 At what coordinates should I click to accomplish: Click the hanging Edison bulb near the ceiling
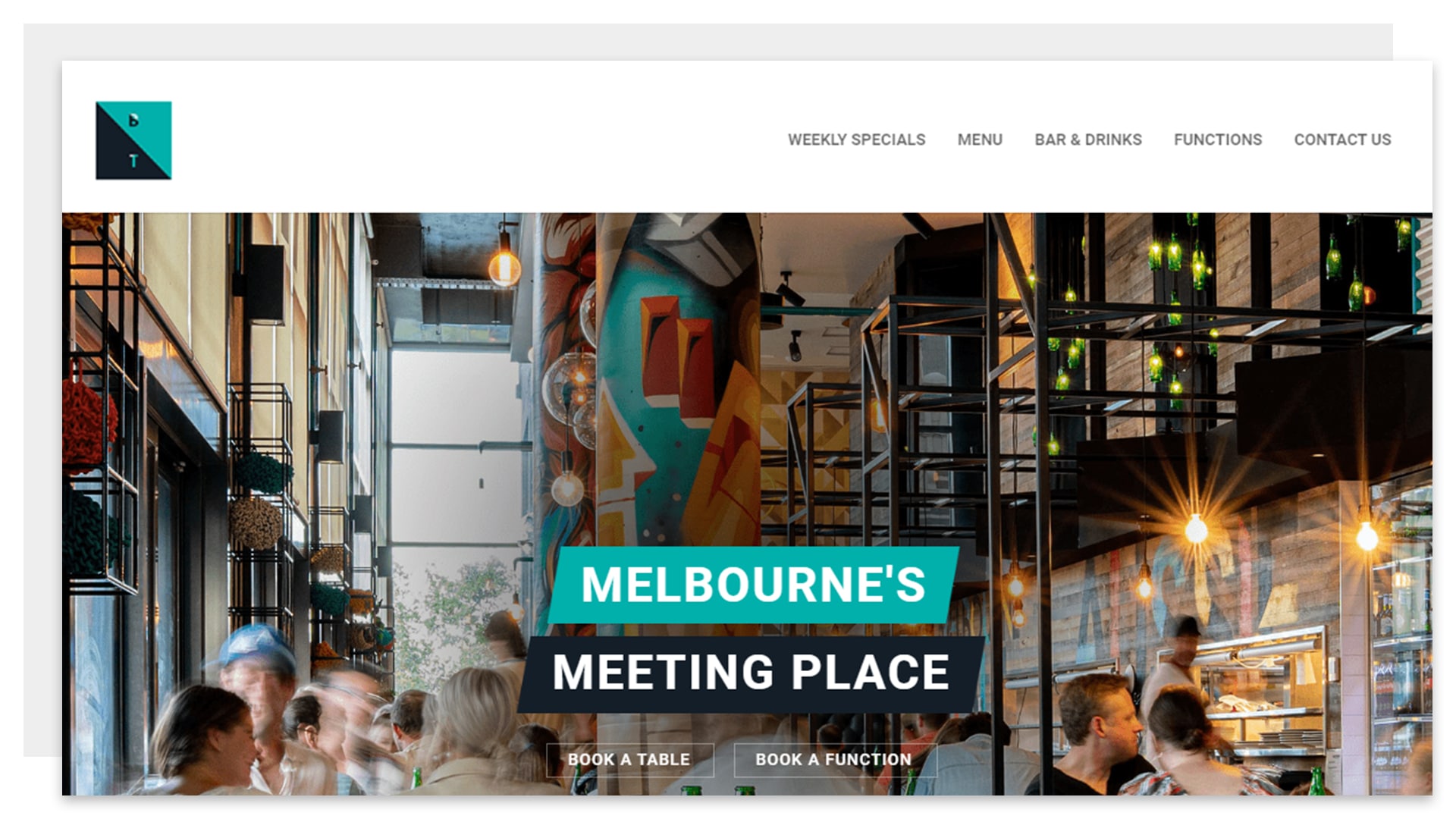[504, 266]
